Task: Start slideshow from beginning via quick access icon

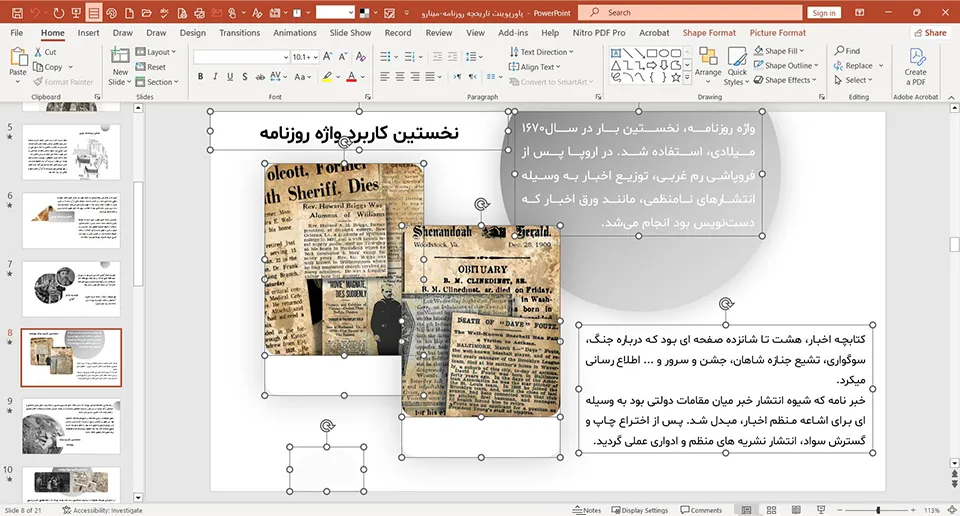Action: point(76,12)
